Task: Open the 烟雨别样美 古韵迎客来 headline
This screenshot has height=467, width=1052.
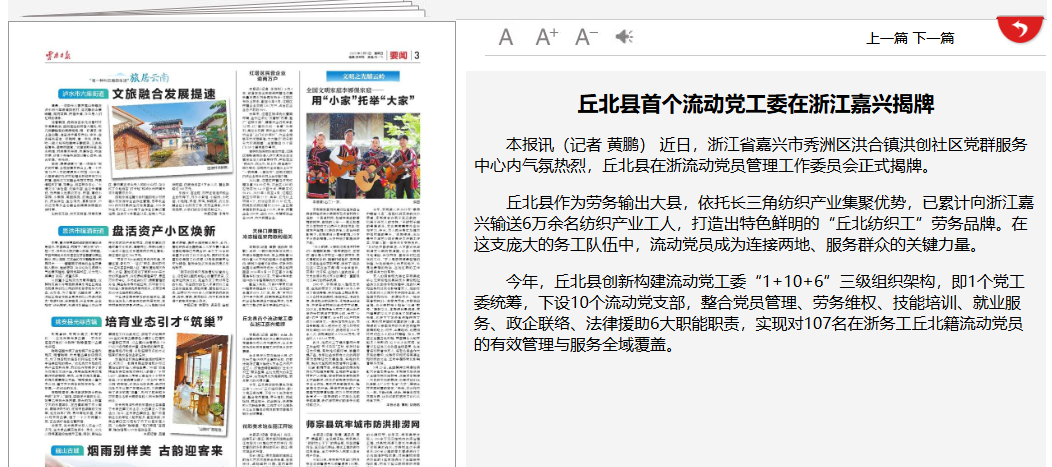Action: point(155,451)
